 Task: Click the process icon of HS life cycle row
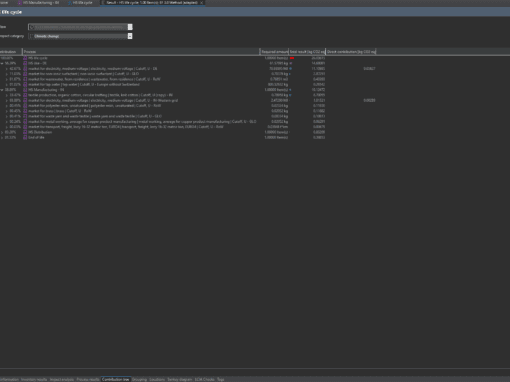click(25, 58)
